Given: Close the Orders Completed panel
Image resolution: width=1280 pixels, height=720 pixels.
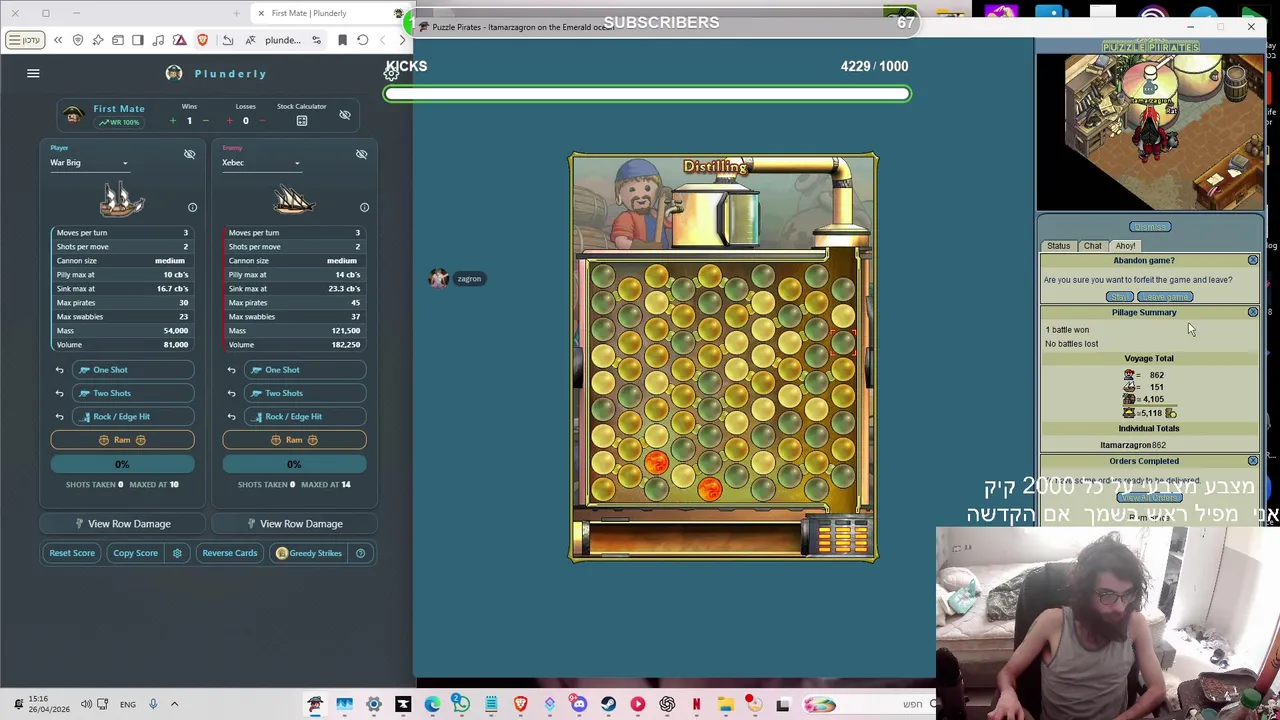Looking at the screenshot, I should 1252,461.
